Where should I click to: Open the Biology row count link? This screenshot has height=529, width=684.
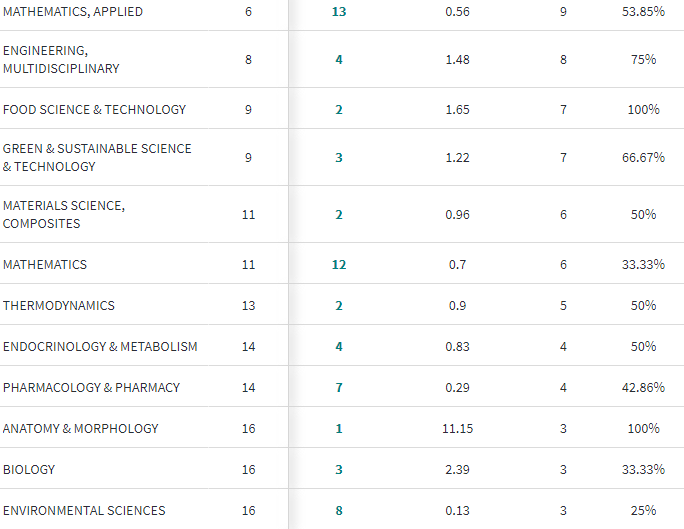click(338, 470)
